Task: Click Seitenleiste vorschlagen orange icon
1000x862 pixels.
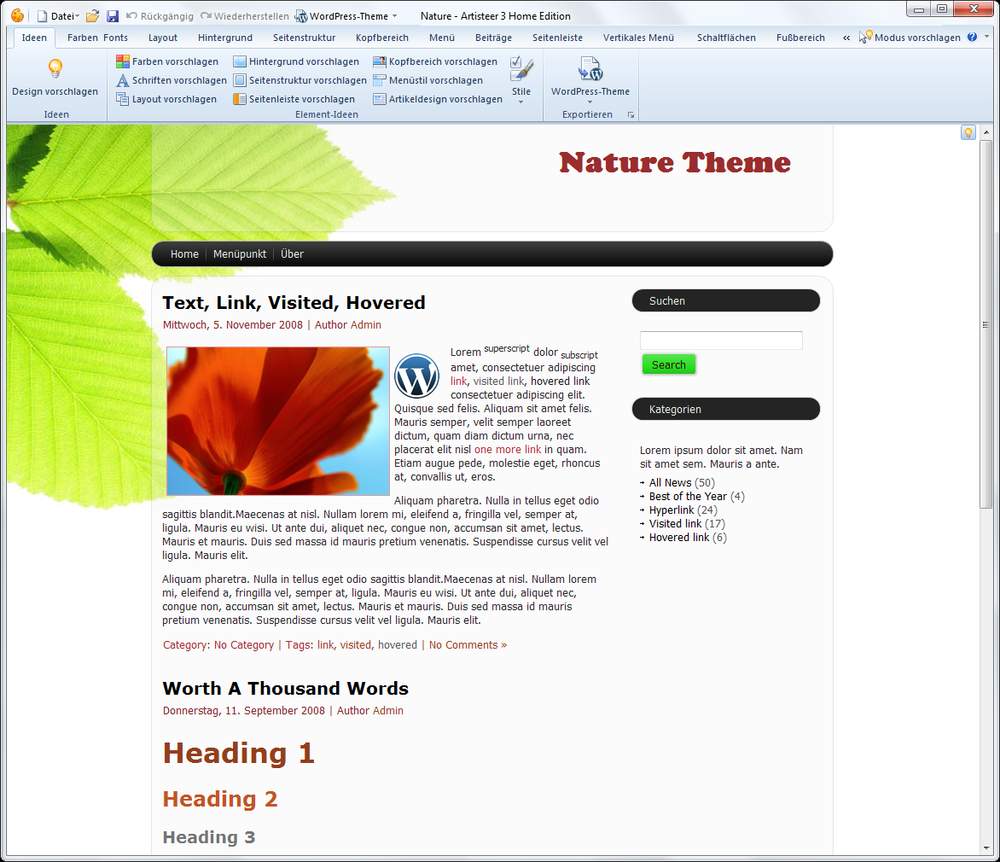Action: click(x=240, y=99)
